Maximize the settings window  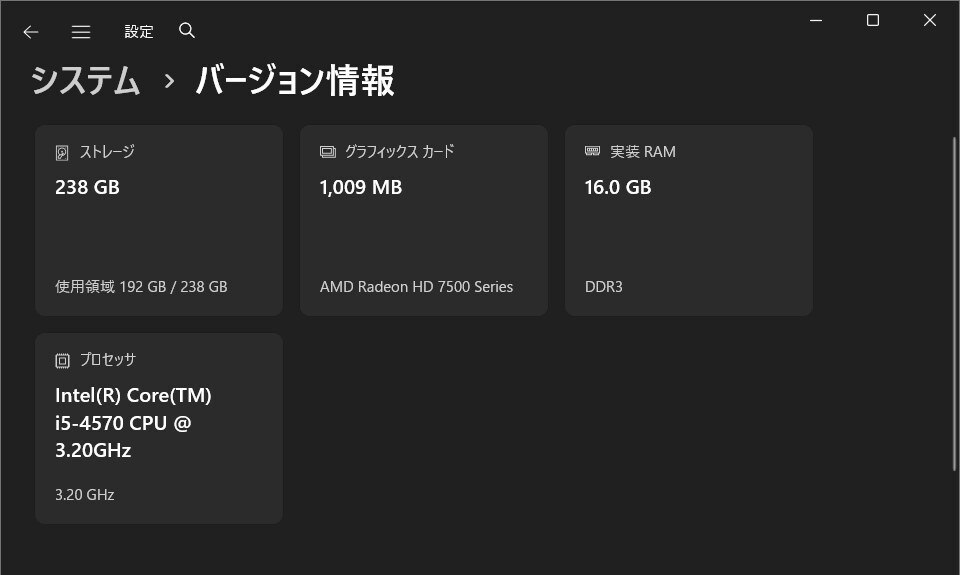(873, 20)
